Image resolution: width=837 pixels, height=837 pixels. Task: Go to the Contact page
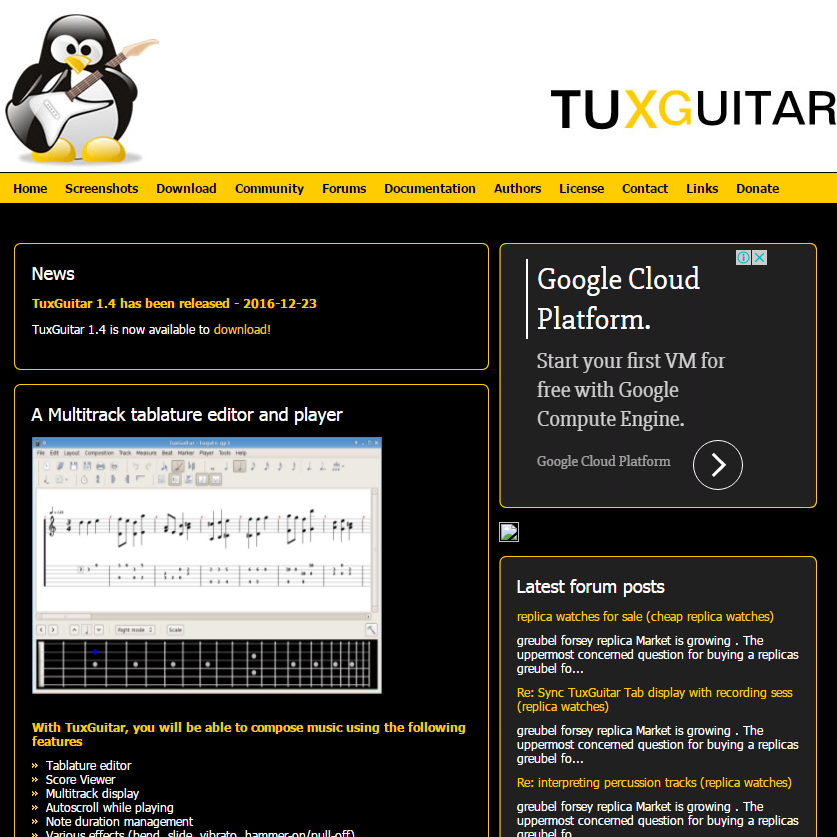(645, 188)
